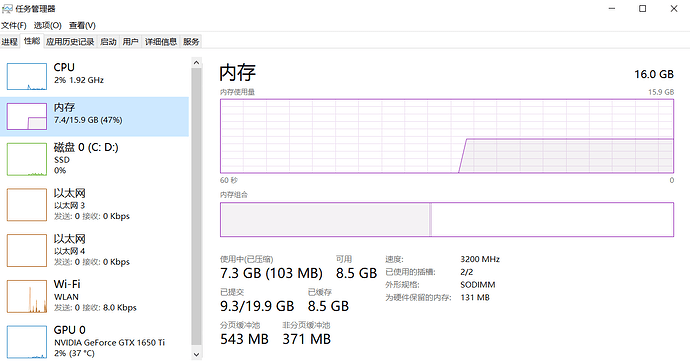Select the CPU usage mini graph
Viewport: 690px width, 363px height.
click(x=26, y=77)
